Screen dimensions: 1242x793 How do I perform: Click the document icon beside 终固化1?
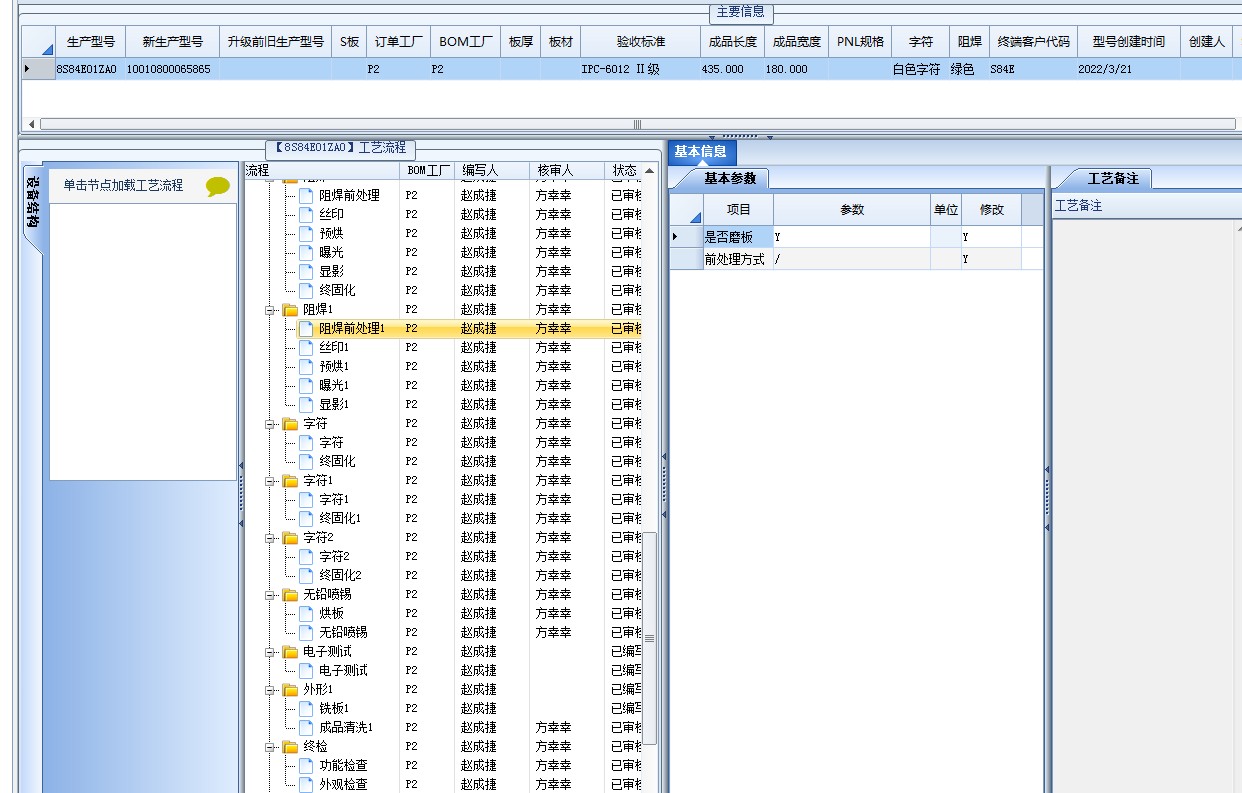point(306,518)
